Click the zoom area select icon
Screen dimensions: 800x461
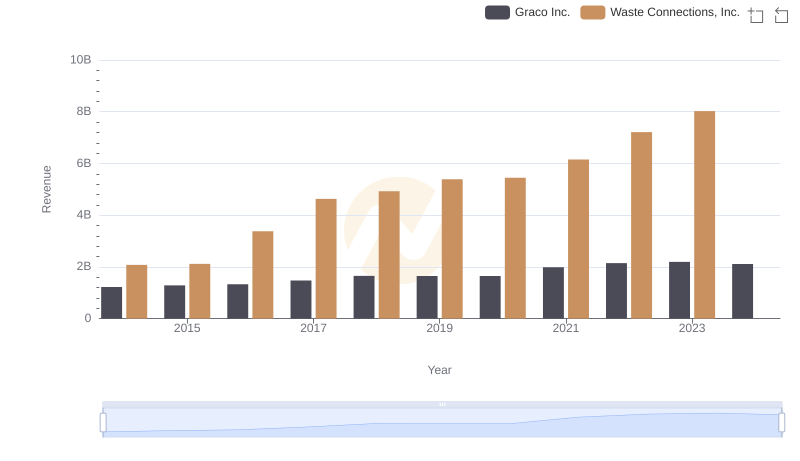point(756,15)
